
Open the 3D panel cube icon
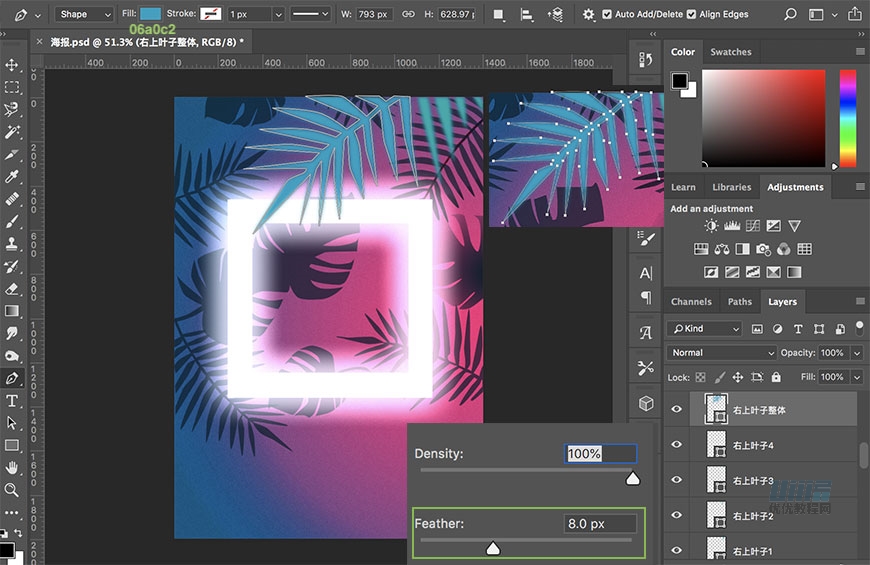click(x=646, y=403)
